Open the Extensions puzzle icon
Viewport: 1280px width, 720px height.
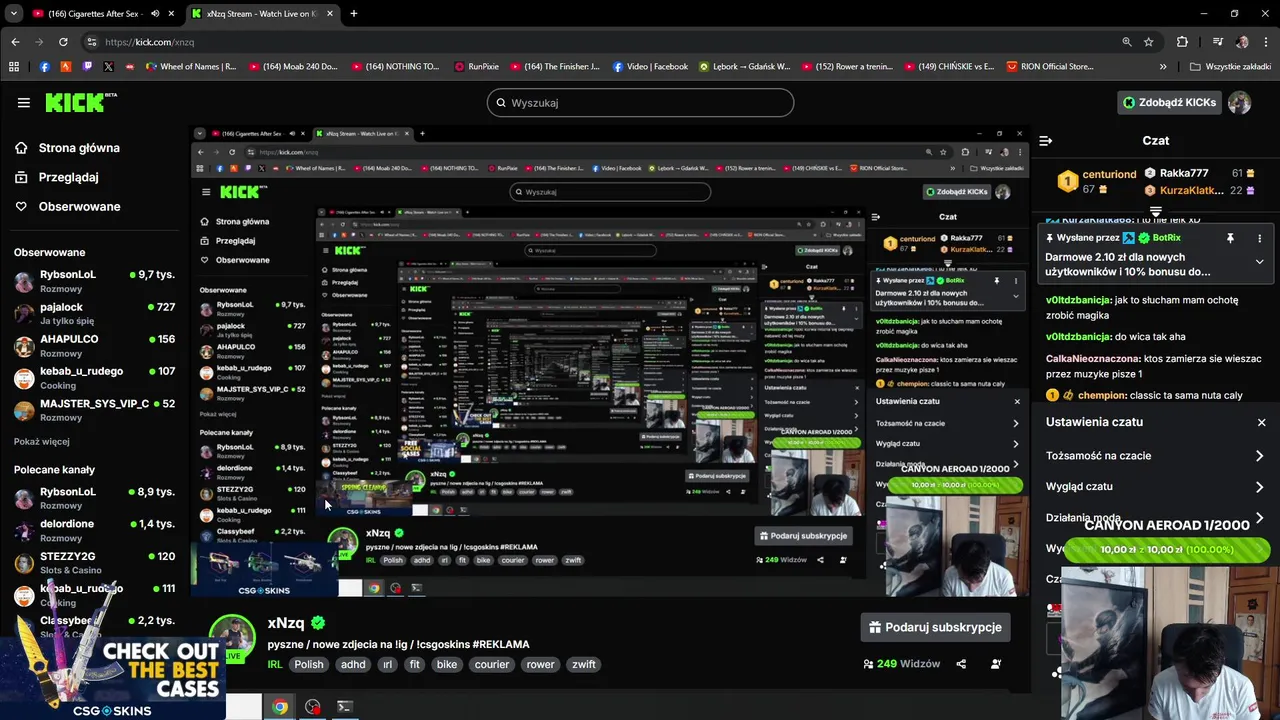click(1183, 42)
